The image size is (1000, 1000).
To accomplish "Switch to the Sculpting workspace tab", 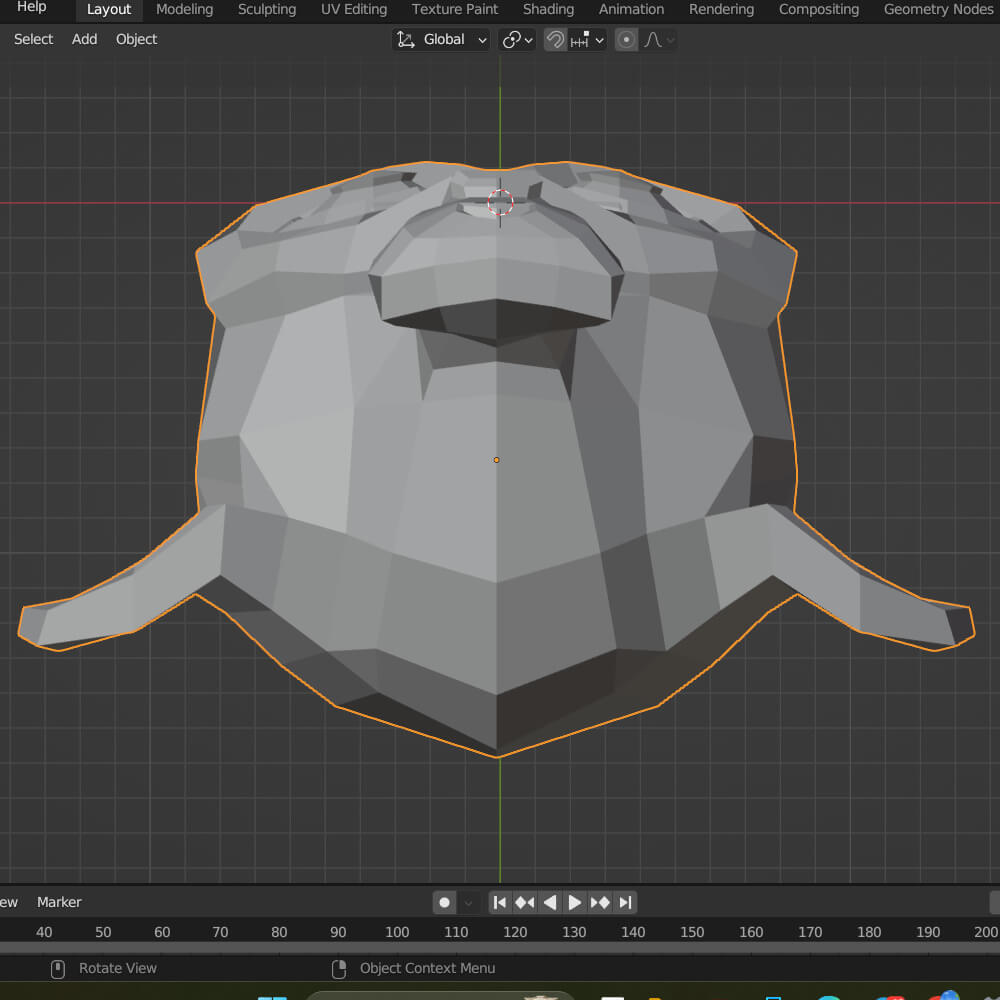I will 266,10.
